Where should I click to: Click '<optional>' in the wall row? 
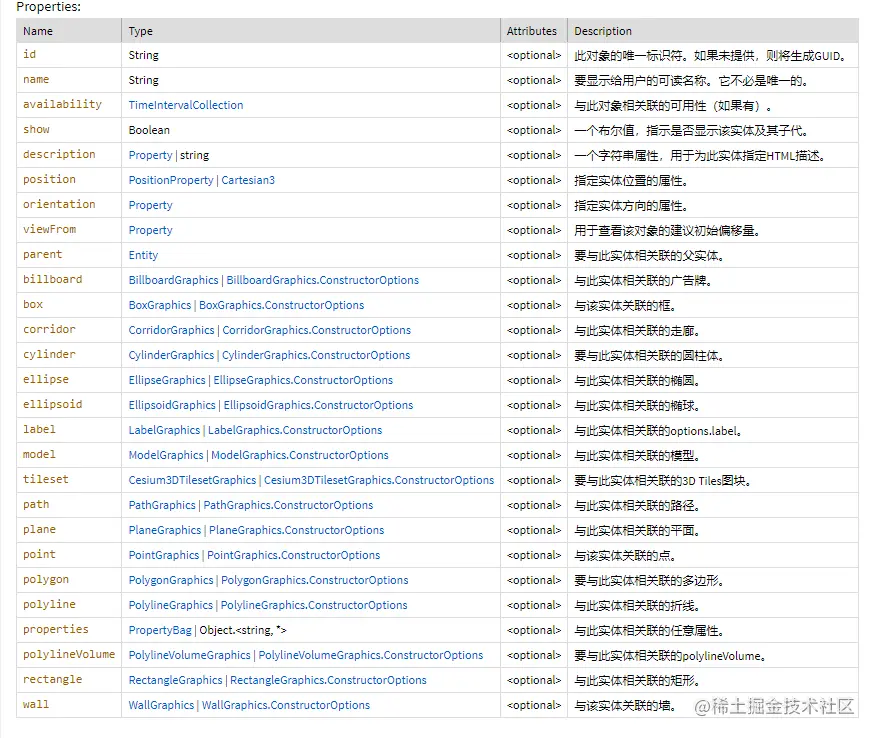534,705
